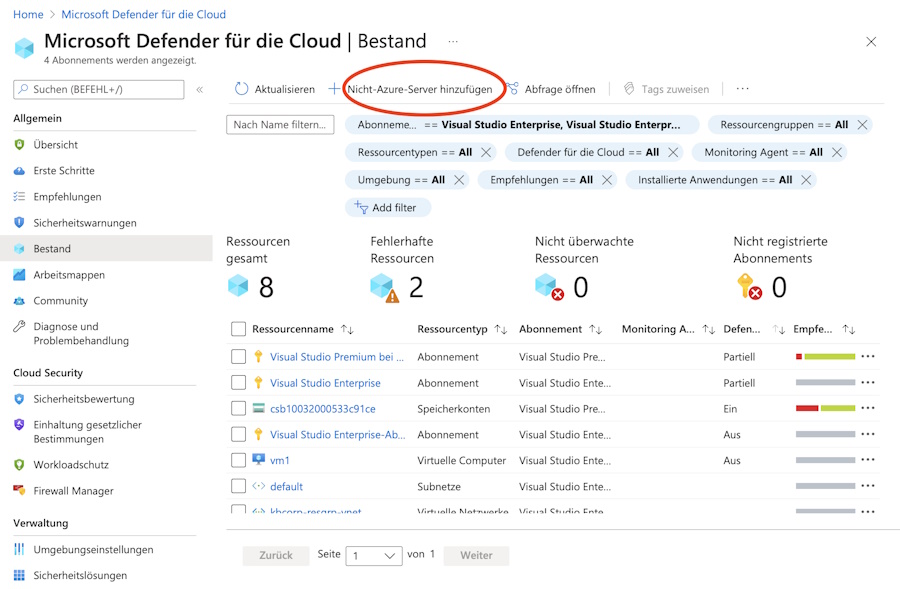Remove the Umgebung filter with its X

coord(459,180)
